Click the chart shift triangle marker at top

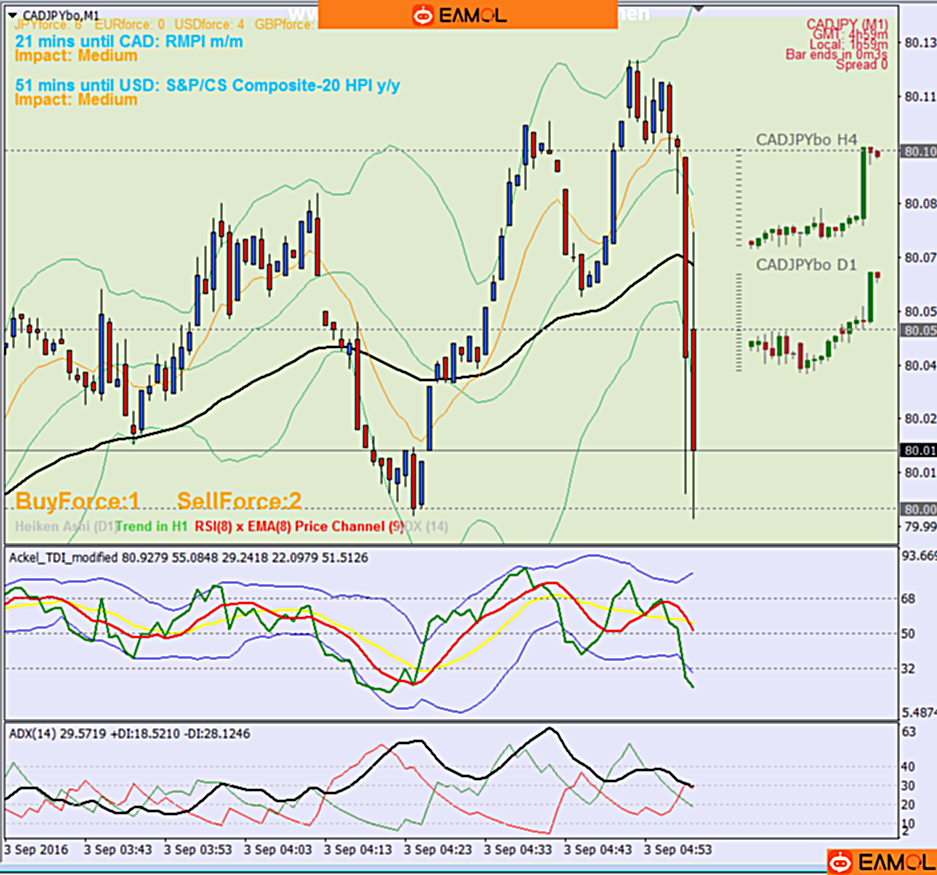coord(697,6)
